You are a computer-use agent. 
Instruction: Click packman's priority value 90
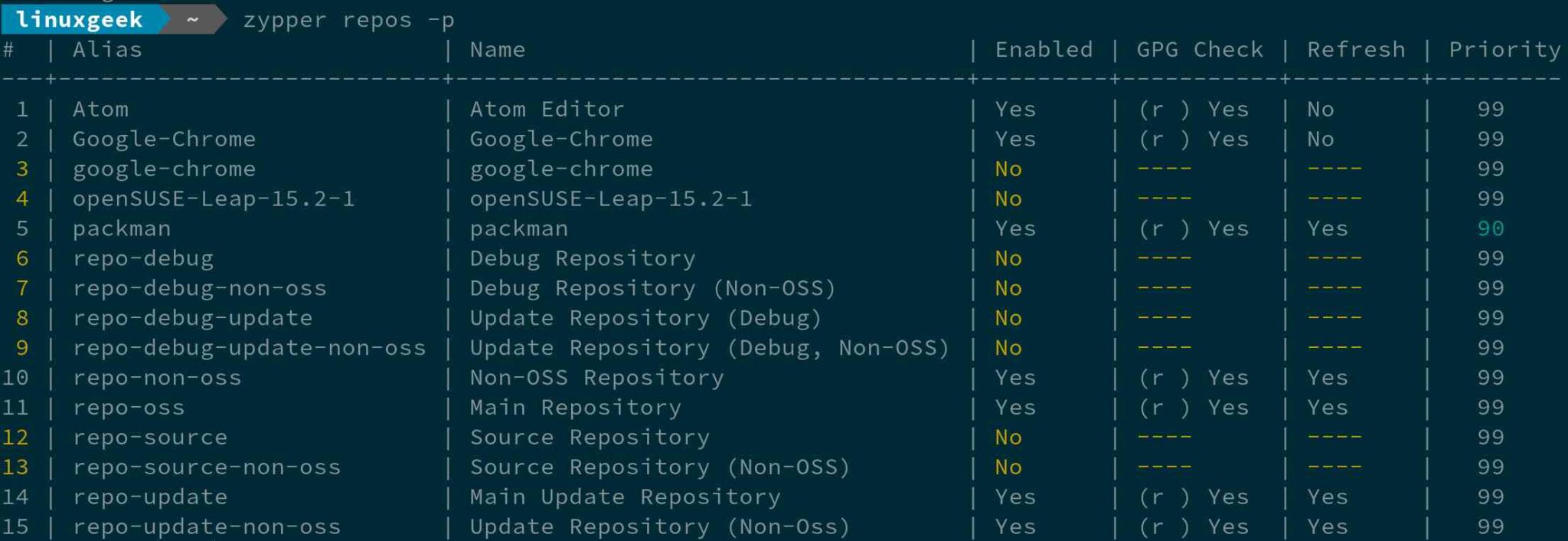(1490, 229)
